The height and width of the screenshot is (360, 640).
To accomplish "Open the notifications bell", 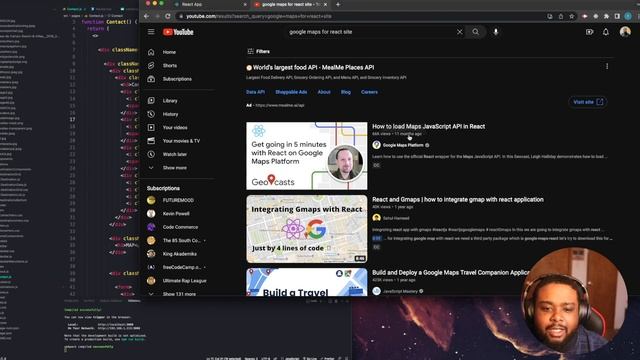I will 606,32.
